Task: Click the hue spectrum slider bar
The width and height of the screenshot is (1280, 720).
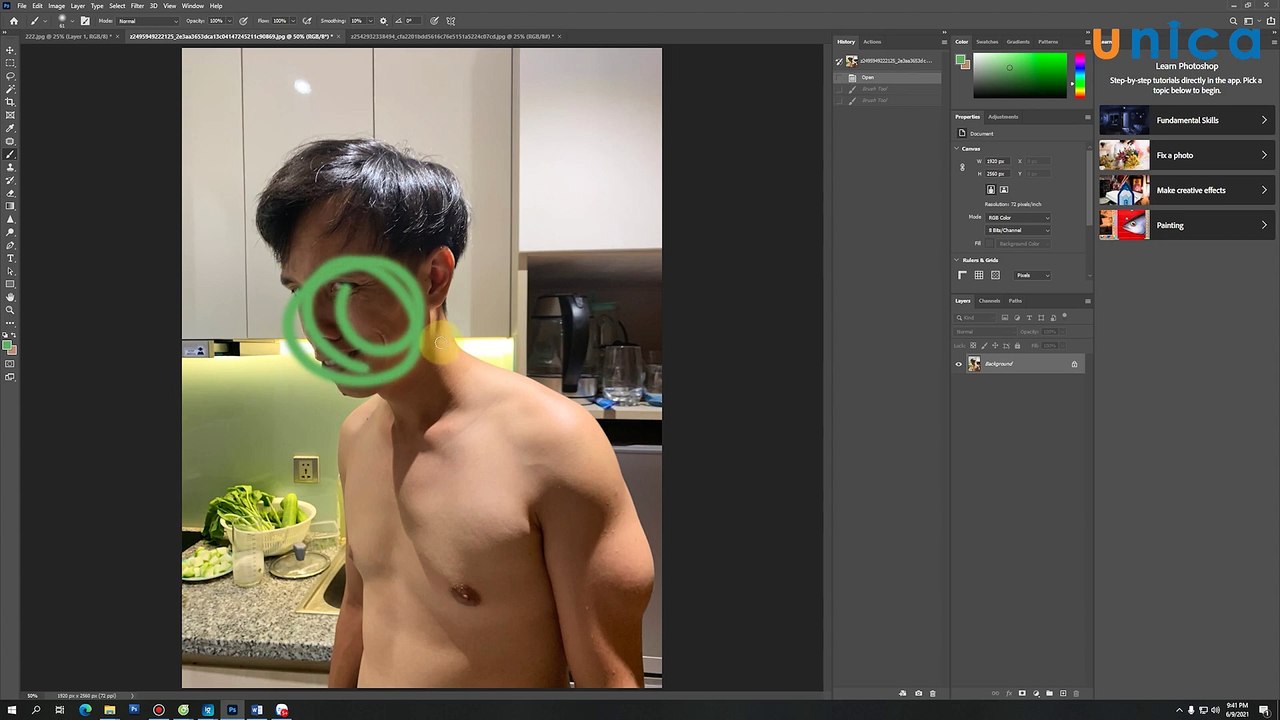Action: click(x=1079, y=75)
